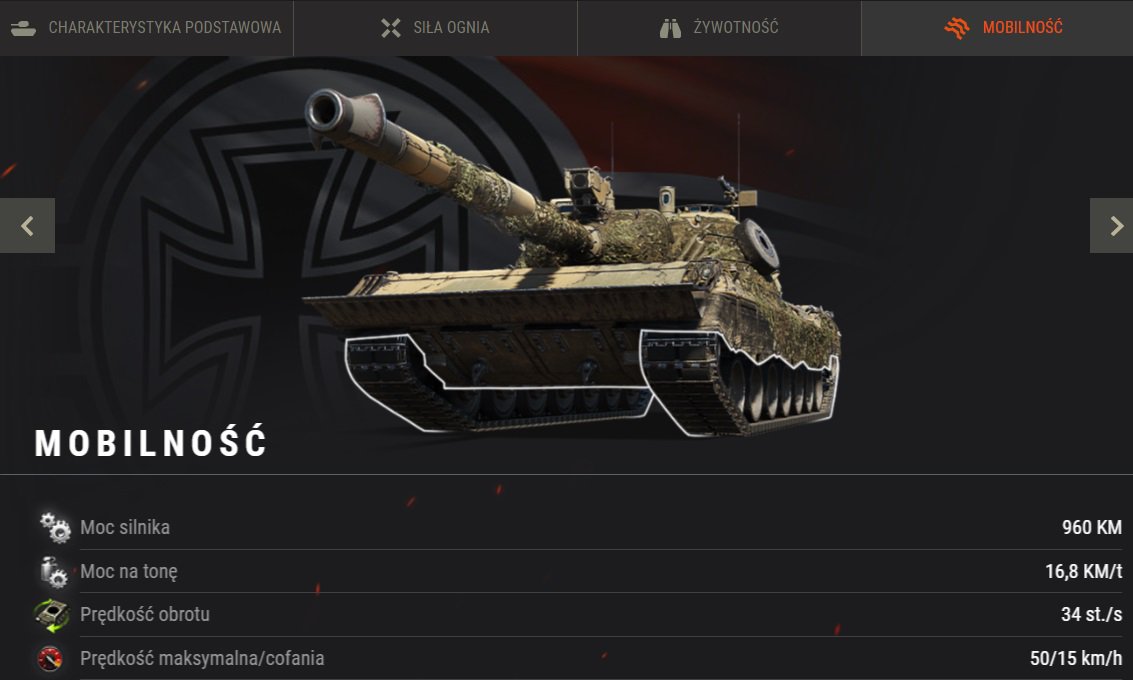1133x680 pixels.
Task: Open the Charakterystyka podstawowa tab
Action: coord(146,27)
